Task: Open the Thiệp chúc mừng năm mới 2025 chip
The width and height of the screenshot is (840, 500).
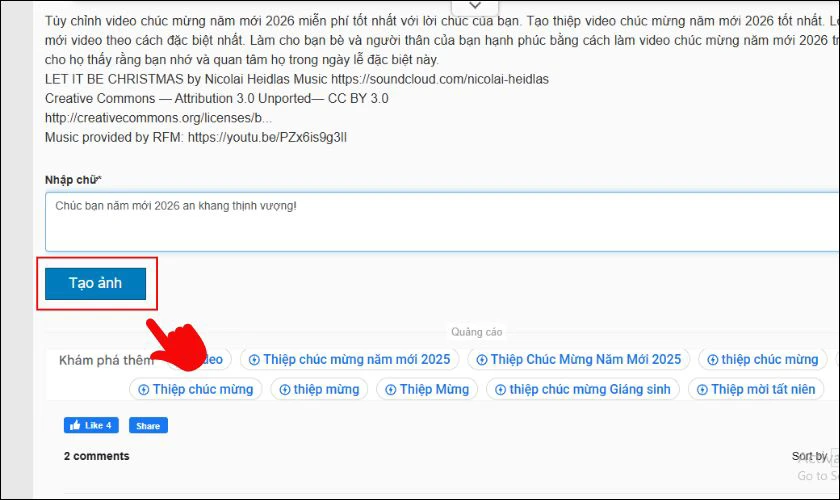Action: coord(349,359)
